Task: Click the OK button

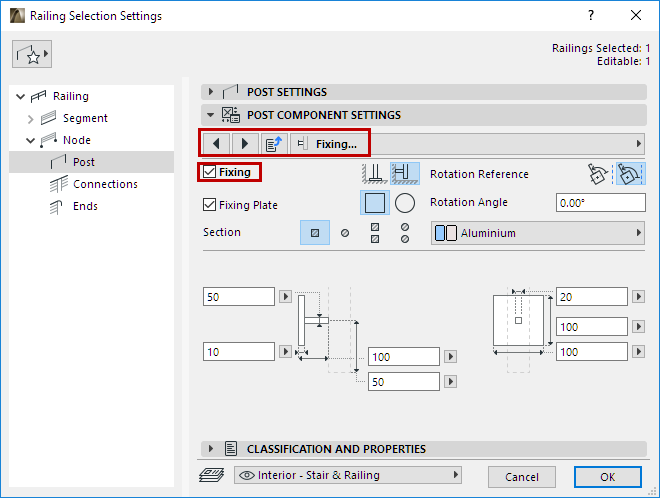Action: click(607, 476)
